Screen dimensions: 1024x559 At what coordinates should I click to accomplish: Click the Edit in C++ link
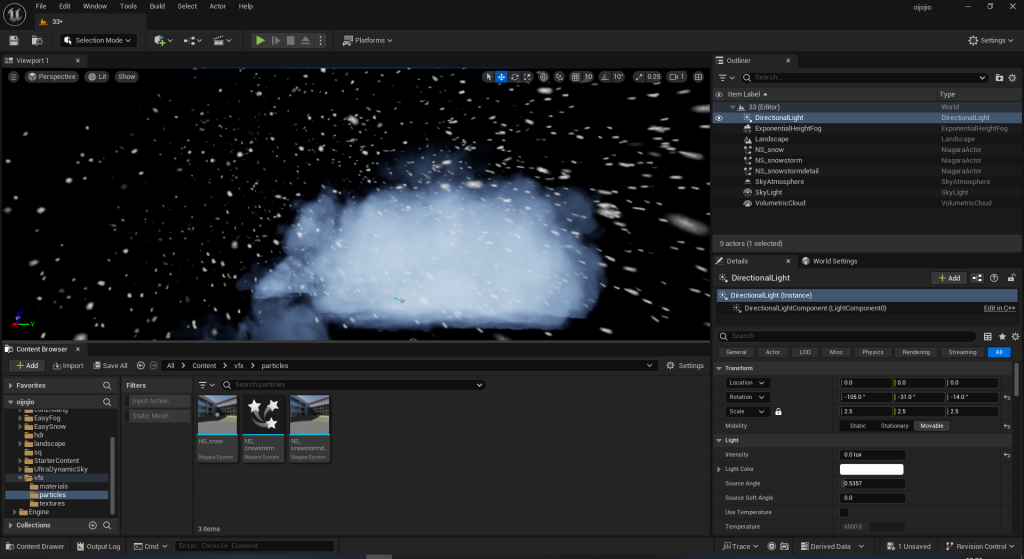(999, 308)
